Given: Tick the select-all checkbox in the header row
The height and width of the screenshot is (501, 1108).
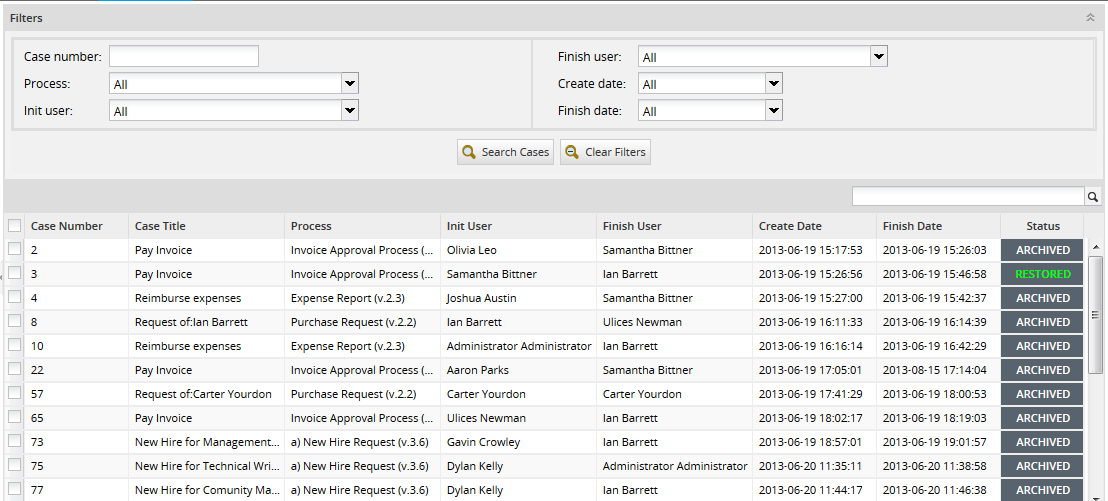Looking at the screenshot, I should pos(14,226).
